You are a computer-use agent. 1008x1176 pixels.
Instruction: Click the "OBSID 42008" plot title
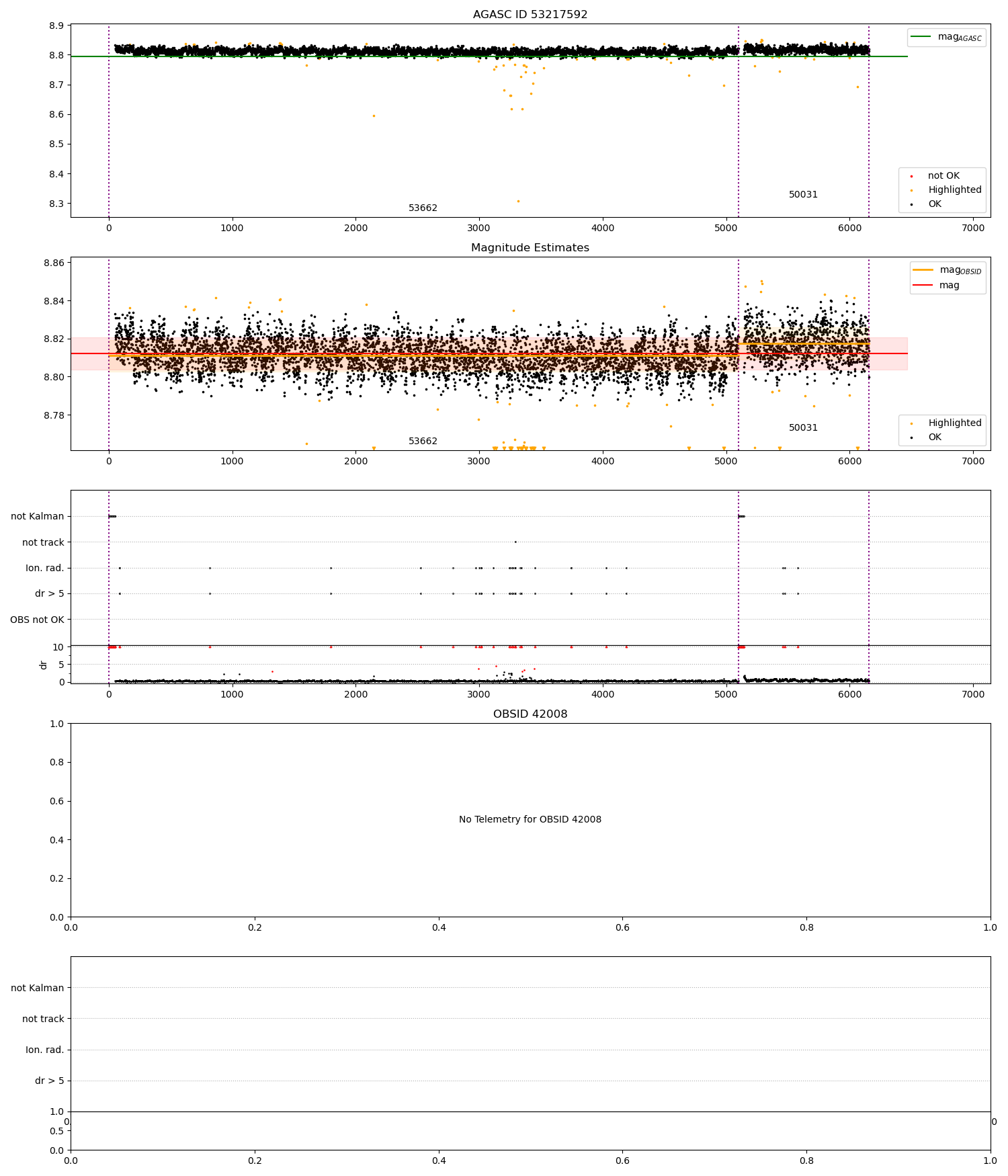(x=530, y=714)
